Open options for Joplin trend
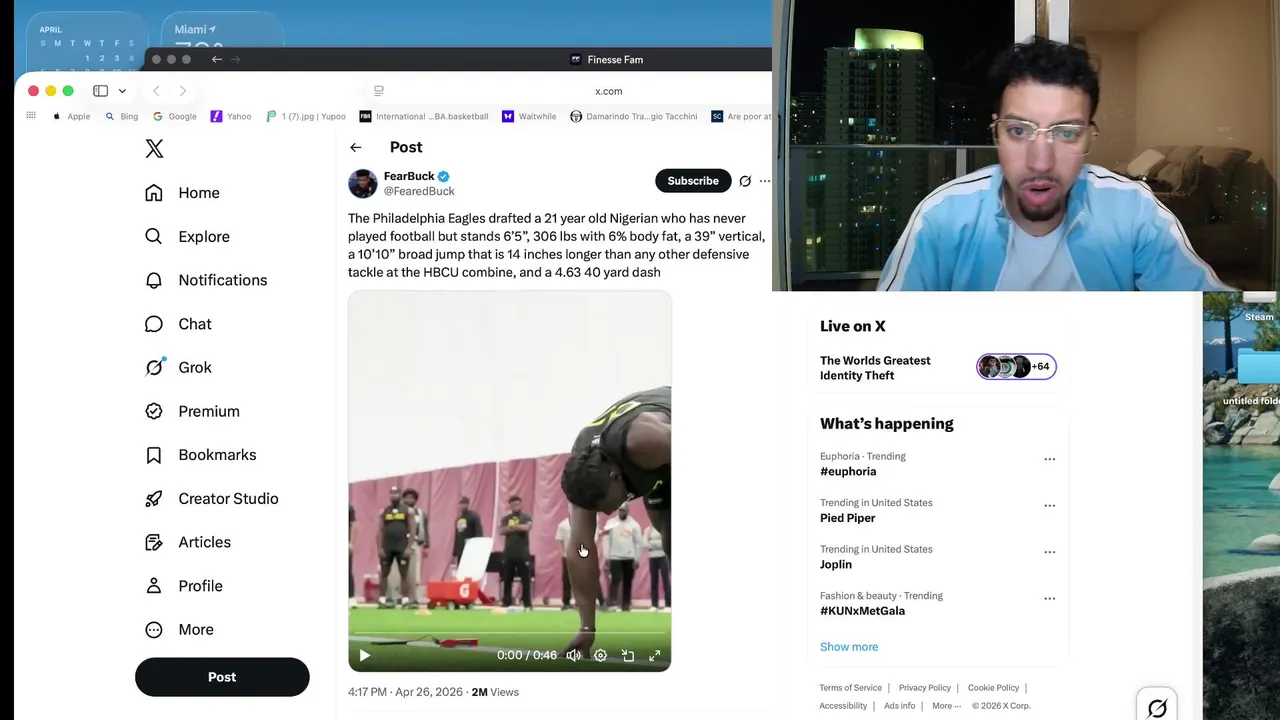 click(1049, 552)
